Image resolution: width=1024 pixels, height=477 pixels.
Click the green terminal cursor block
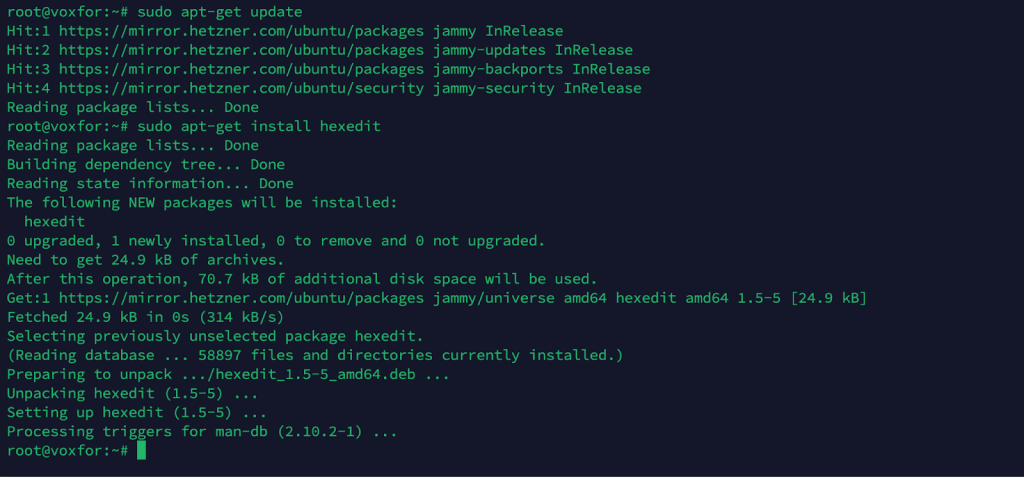pos(142,451)
